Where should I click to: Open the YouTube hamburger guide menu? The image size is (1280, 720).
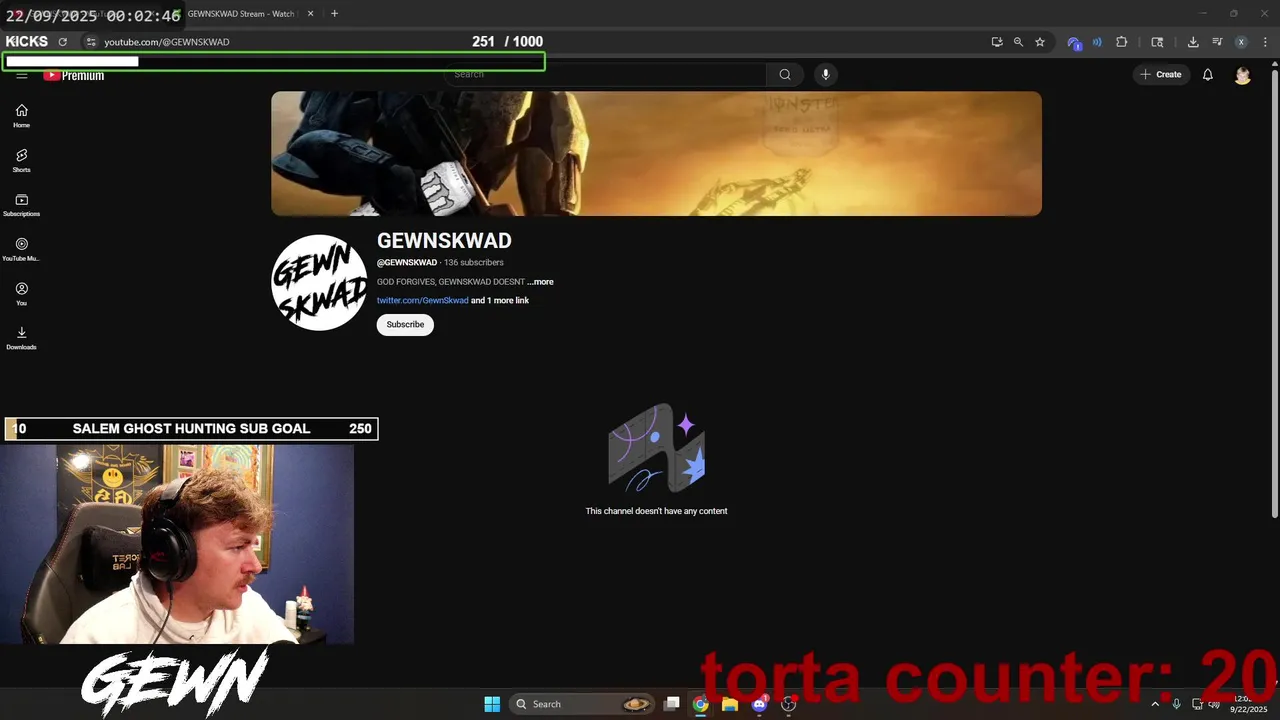point(21,75)
